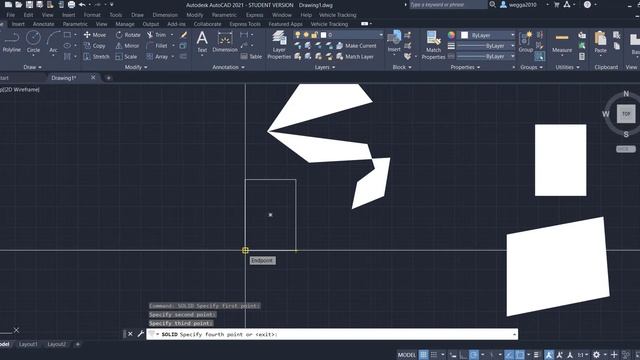Click the ByLayer white color swatch
Screen dimensions: 640x360
(x=464, y=35)
